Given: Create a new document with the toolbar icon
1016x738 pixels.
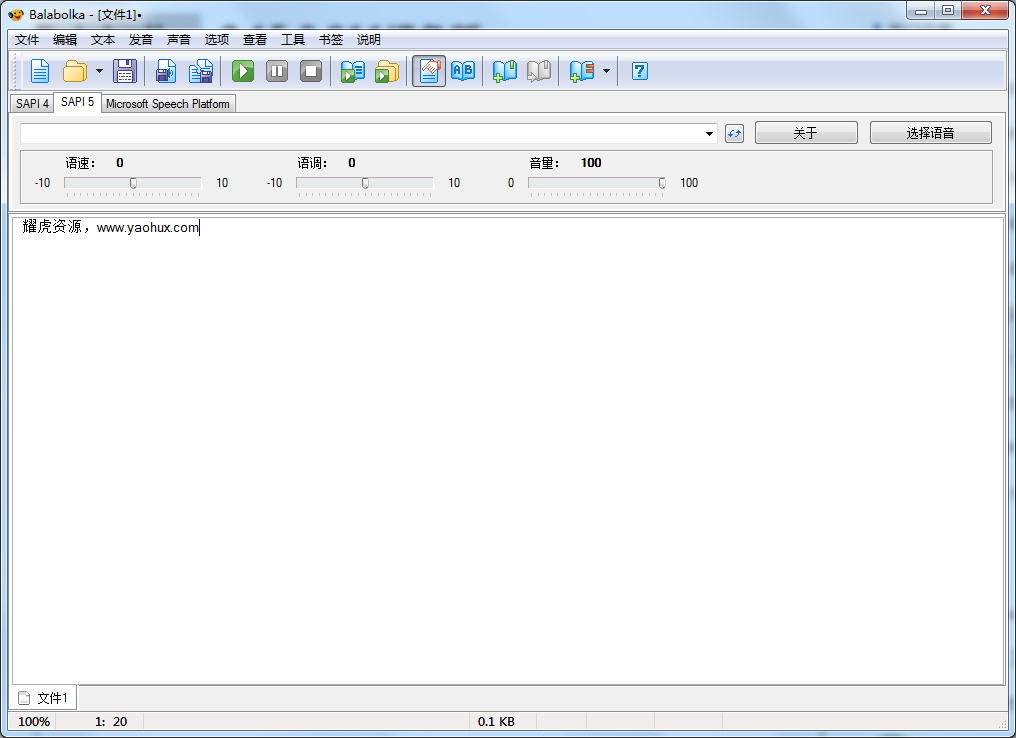Looking at the screenshot, I should point(40,71).
